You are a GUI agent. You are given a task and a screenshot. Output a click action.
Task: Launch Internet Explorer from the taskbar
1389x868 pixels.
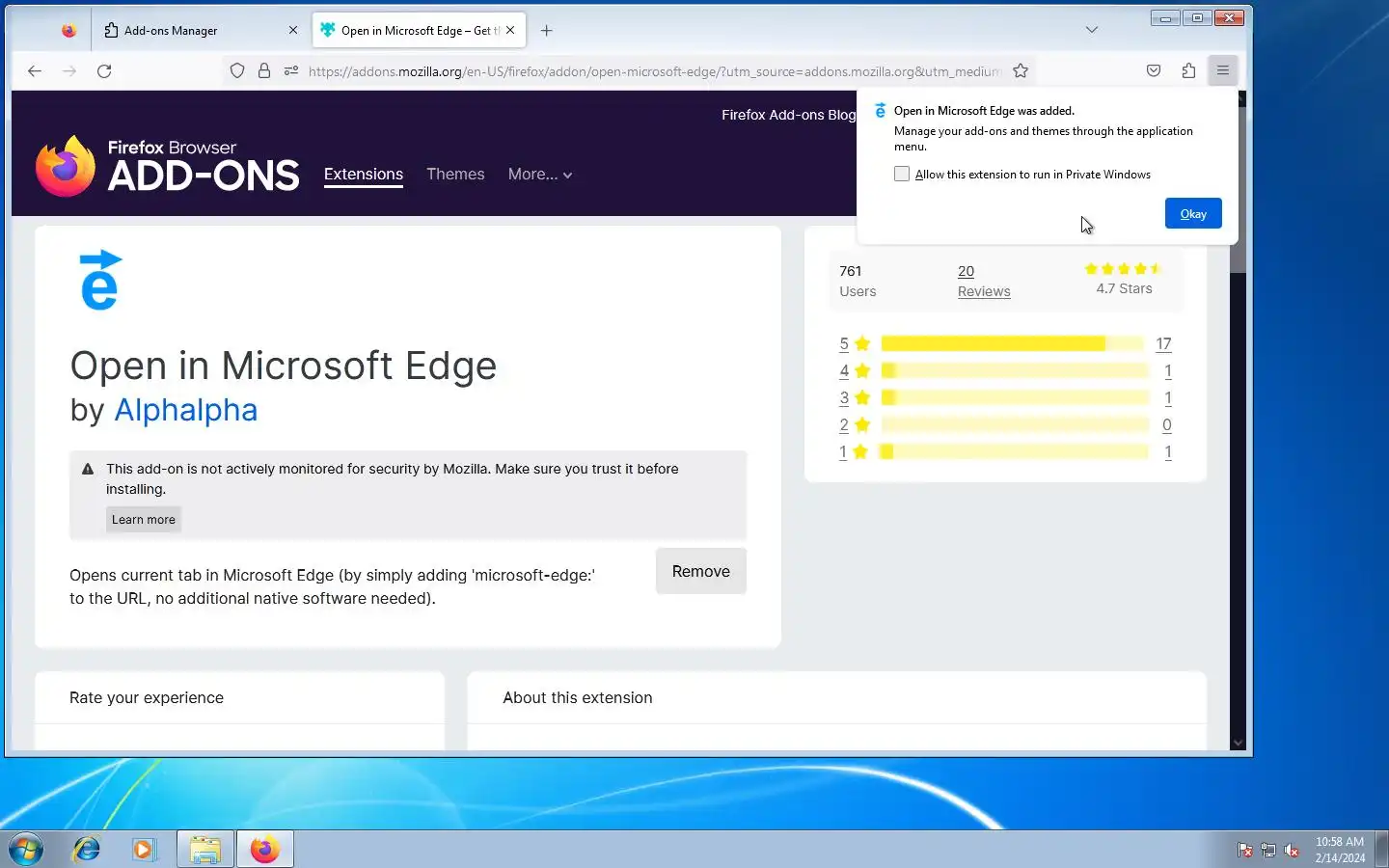(x=87, y=850)
